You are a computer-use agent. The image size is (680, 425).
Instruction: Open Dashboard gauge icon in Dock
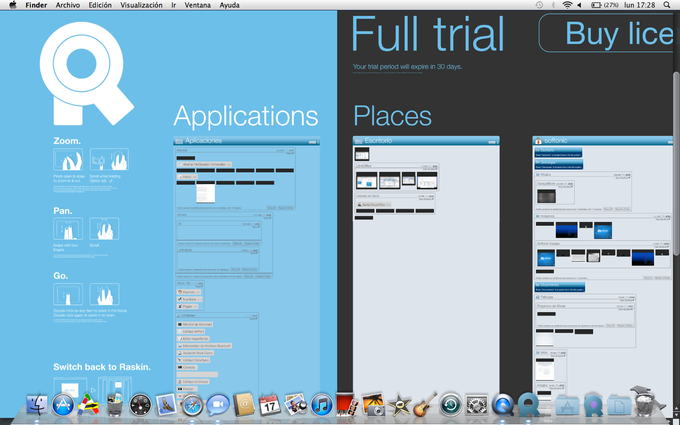[141, 405]
